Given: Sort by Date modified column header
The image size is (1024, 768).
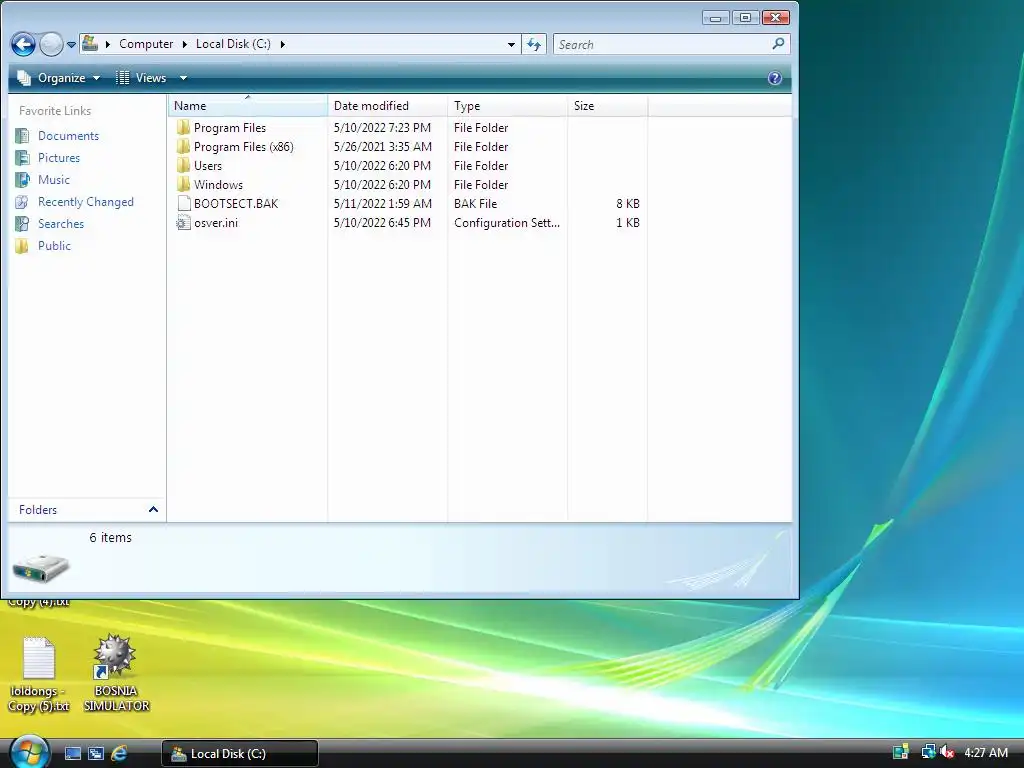Looking at the screenshot, I should [387, 106].
